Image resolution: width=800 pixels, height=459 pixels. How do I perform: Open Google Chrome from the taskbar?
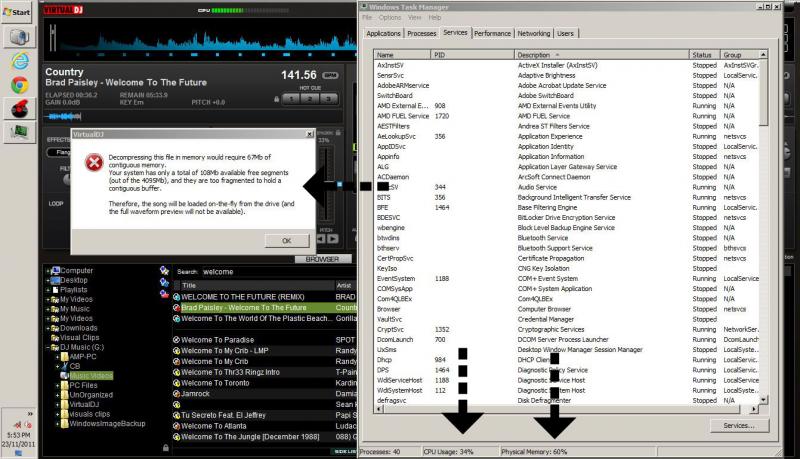click(19, 84)
